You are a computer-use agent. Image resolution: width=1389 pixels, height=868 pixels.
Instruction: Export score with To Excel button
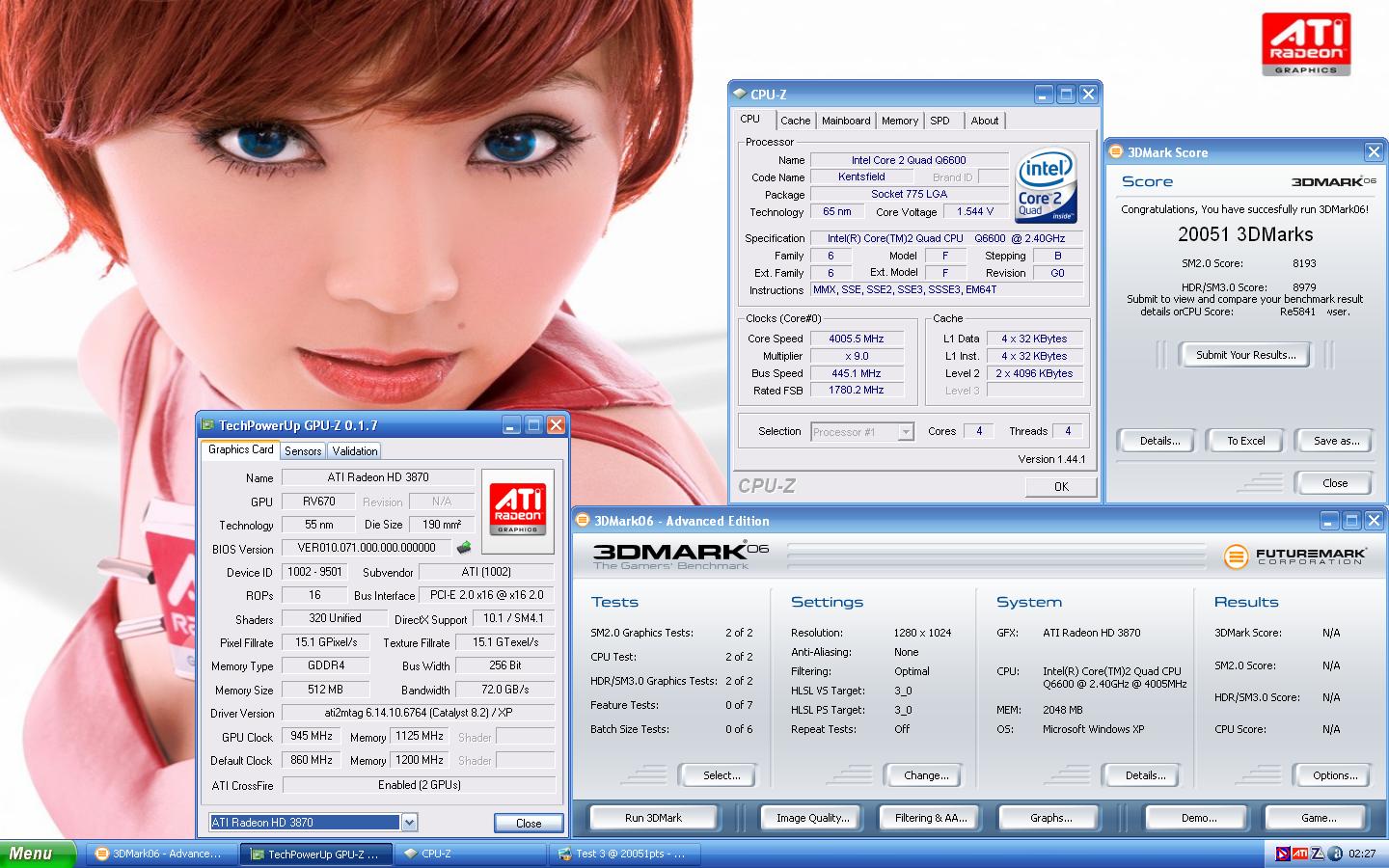[1246, 441]
